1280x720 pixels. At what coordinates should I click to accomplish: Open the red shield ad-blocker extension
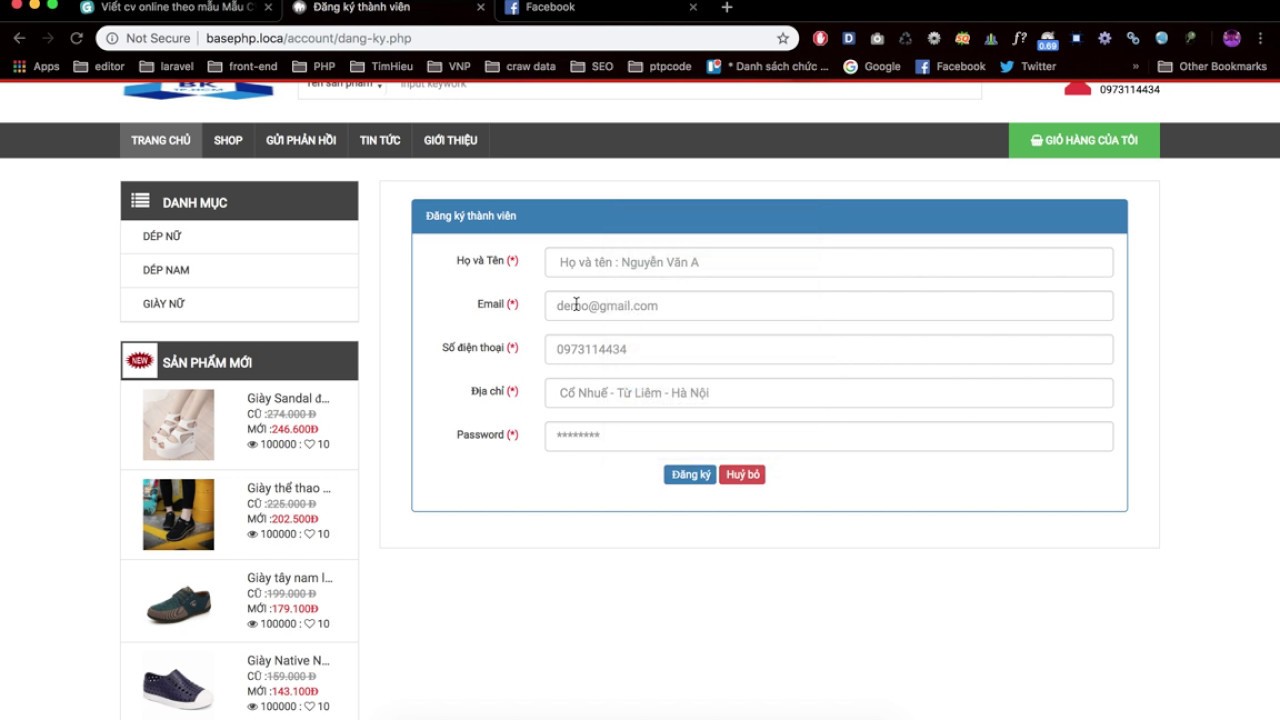click(x=820, y=38)
